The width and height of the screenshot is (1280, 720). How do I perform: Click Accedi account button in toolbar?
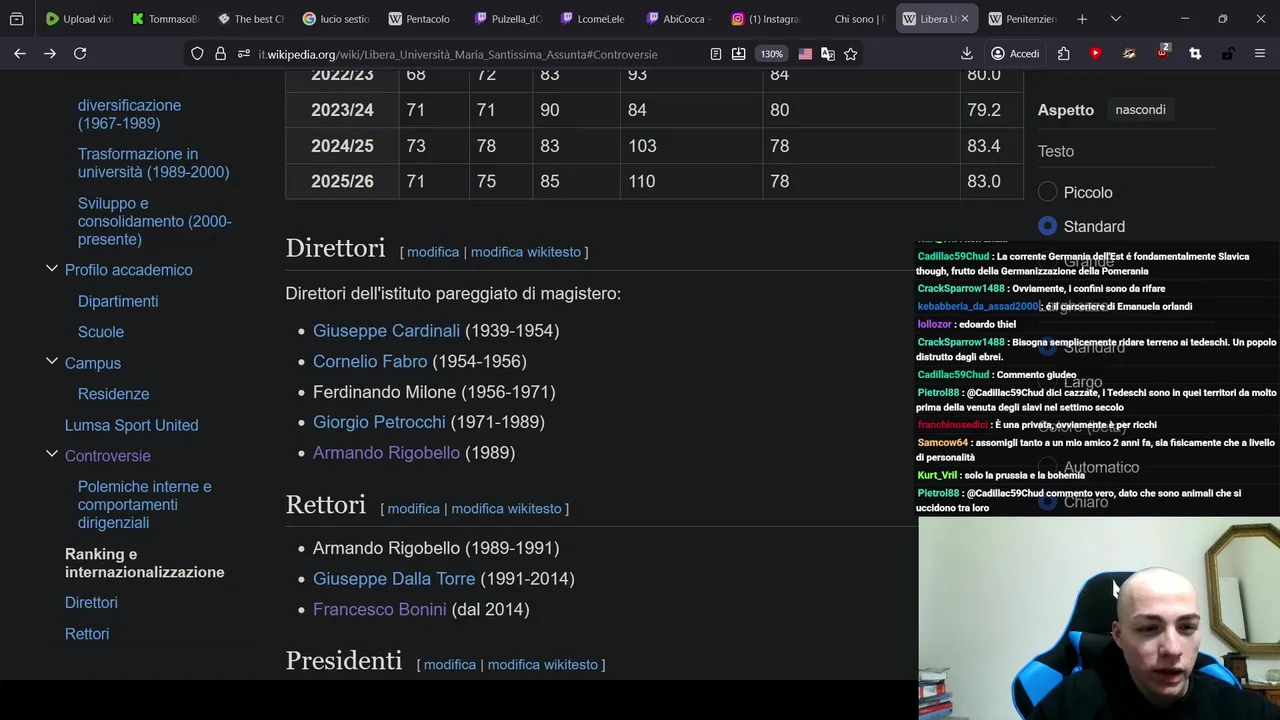pos(1015,54)
